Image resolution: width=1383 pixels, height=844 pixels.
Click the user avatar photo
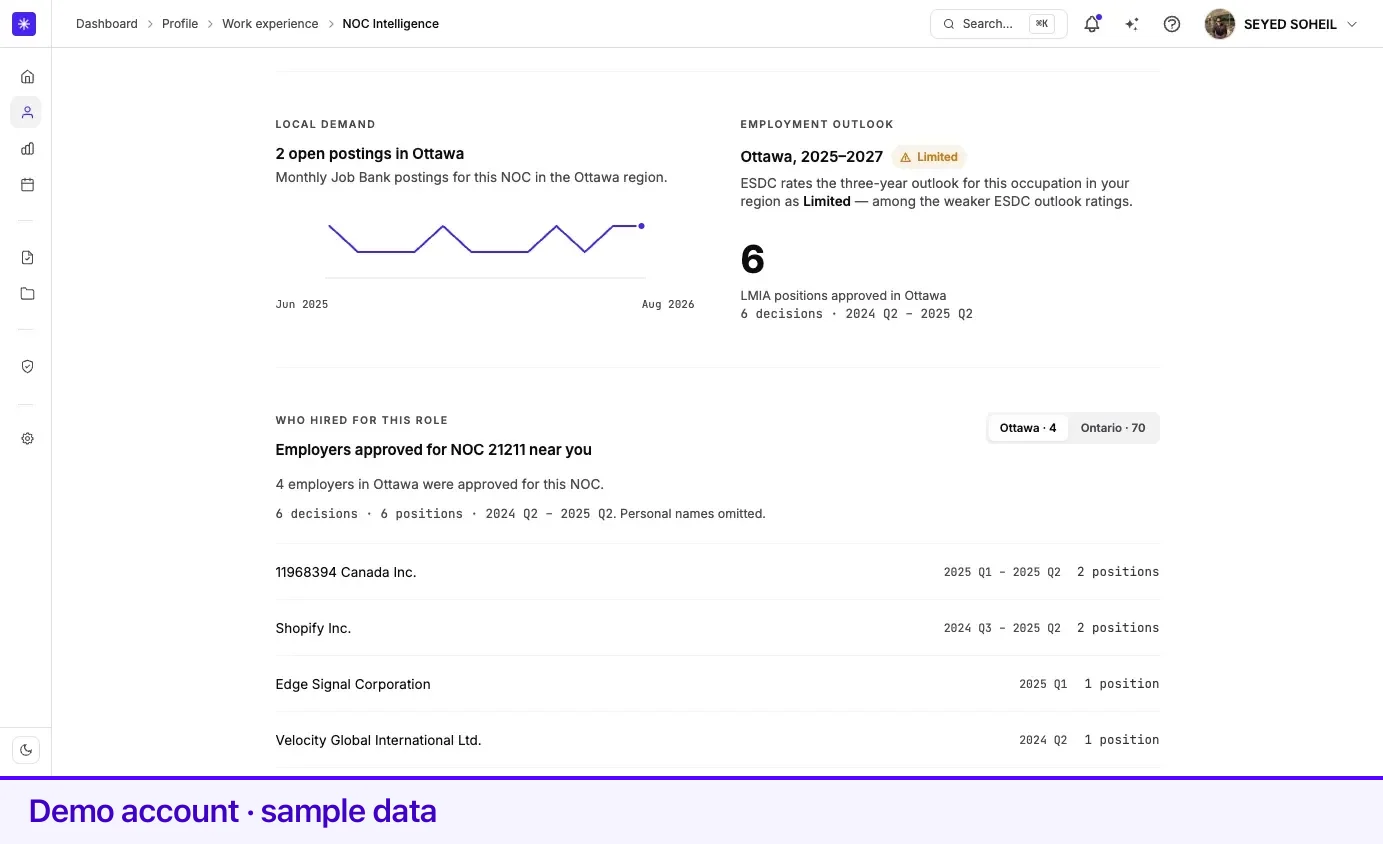(1220, 24)
